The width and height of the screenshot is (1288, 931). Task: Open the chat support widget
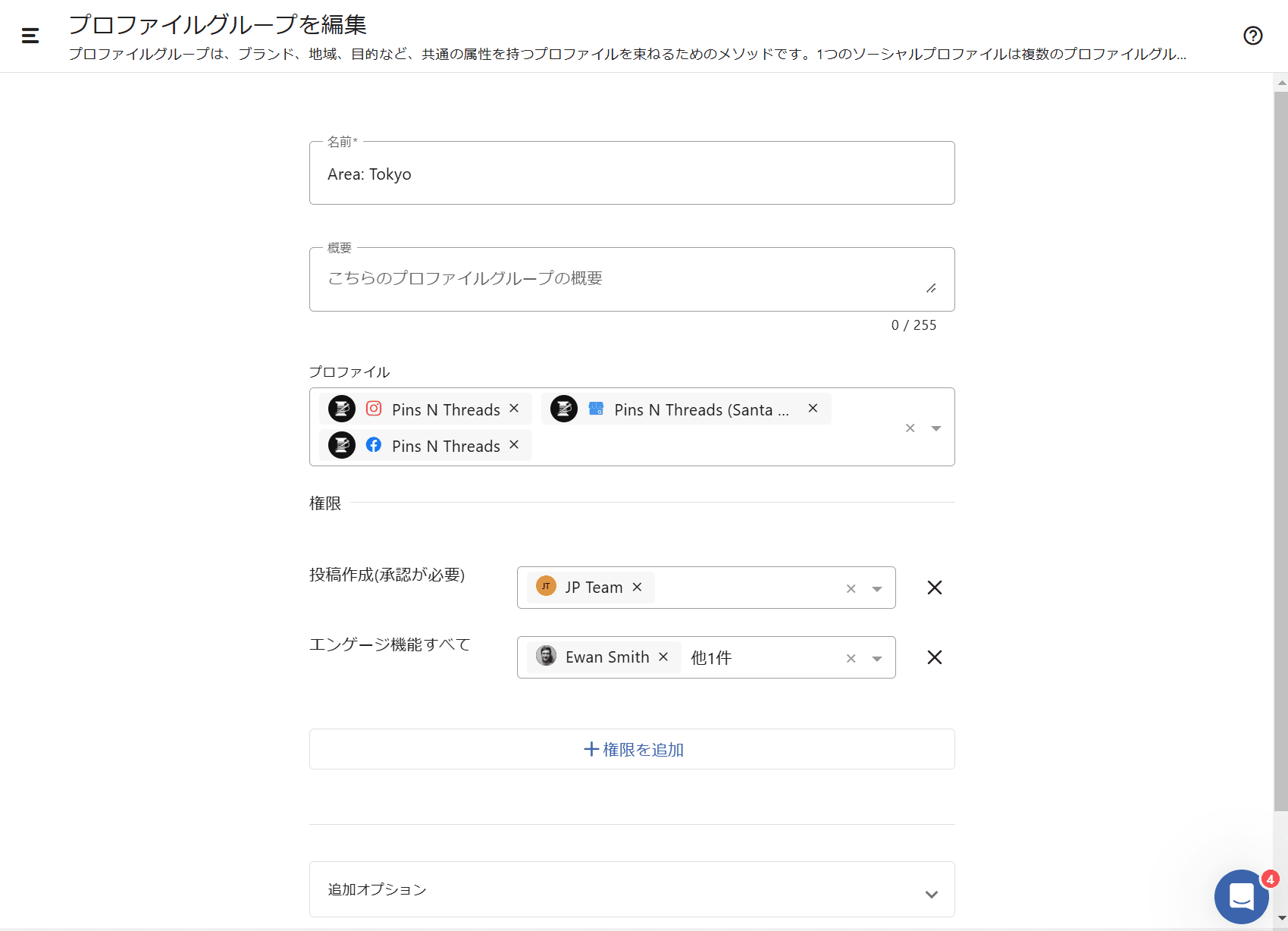pyautogui.click(x=1241, y=896)
